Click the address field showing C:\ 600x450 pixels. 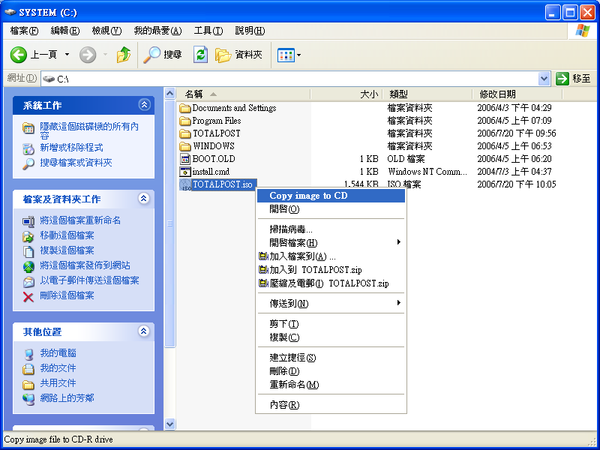point(289,79)
